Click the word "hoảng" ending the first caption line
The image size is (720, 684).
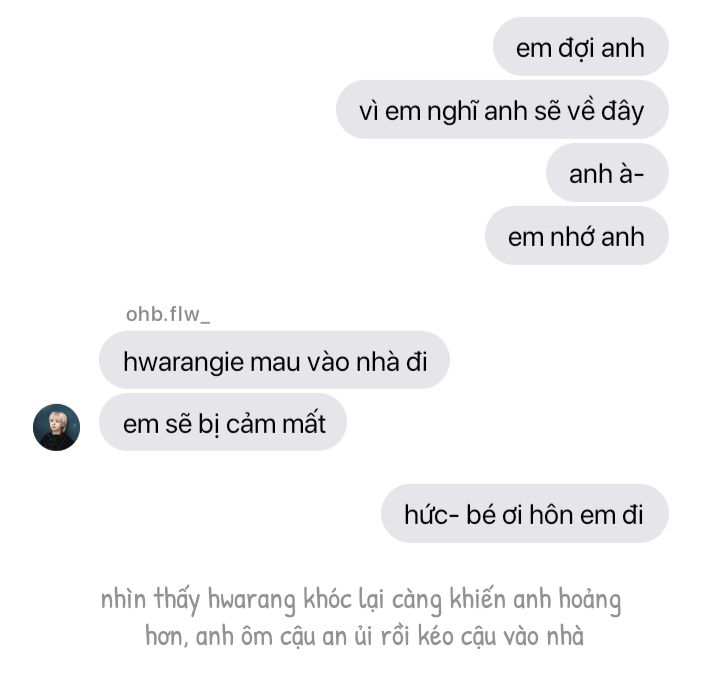(x=590, y=600)
